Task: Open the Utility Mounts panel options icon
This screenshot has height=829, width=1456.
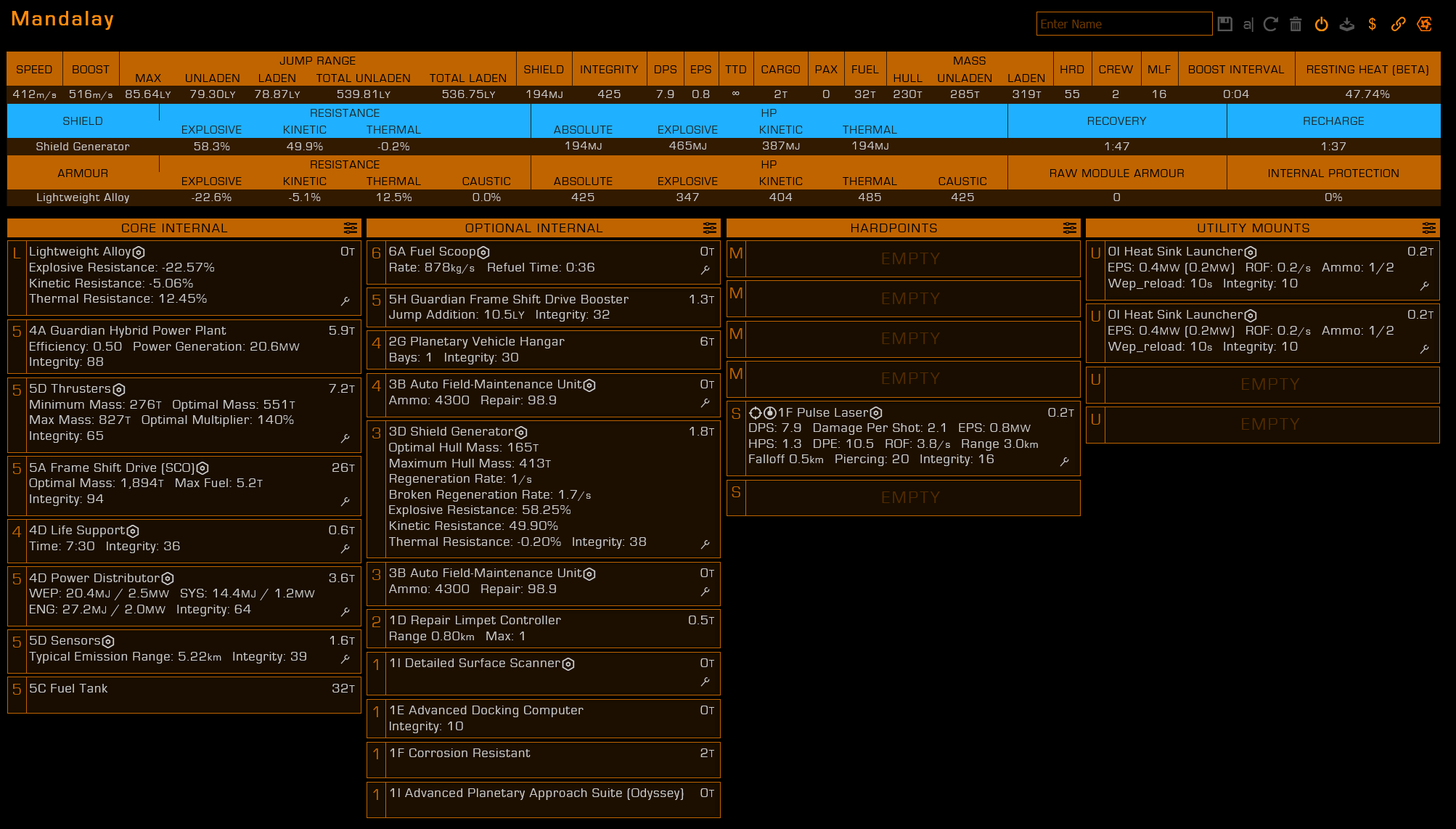Action: point(1429,228)
